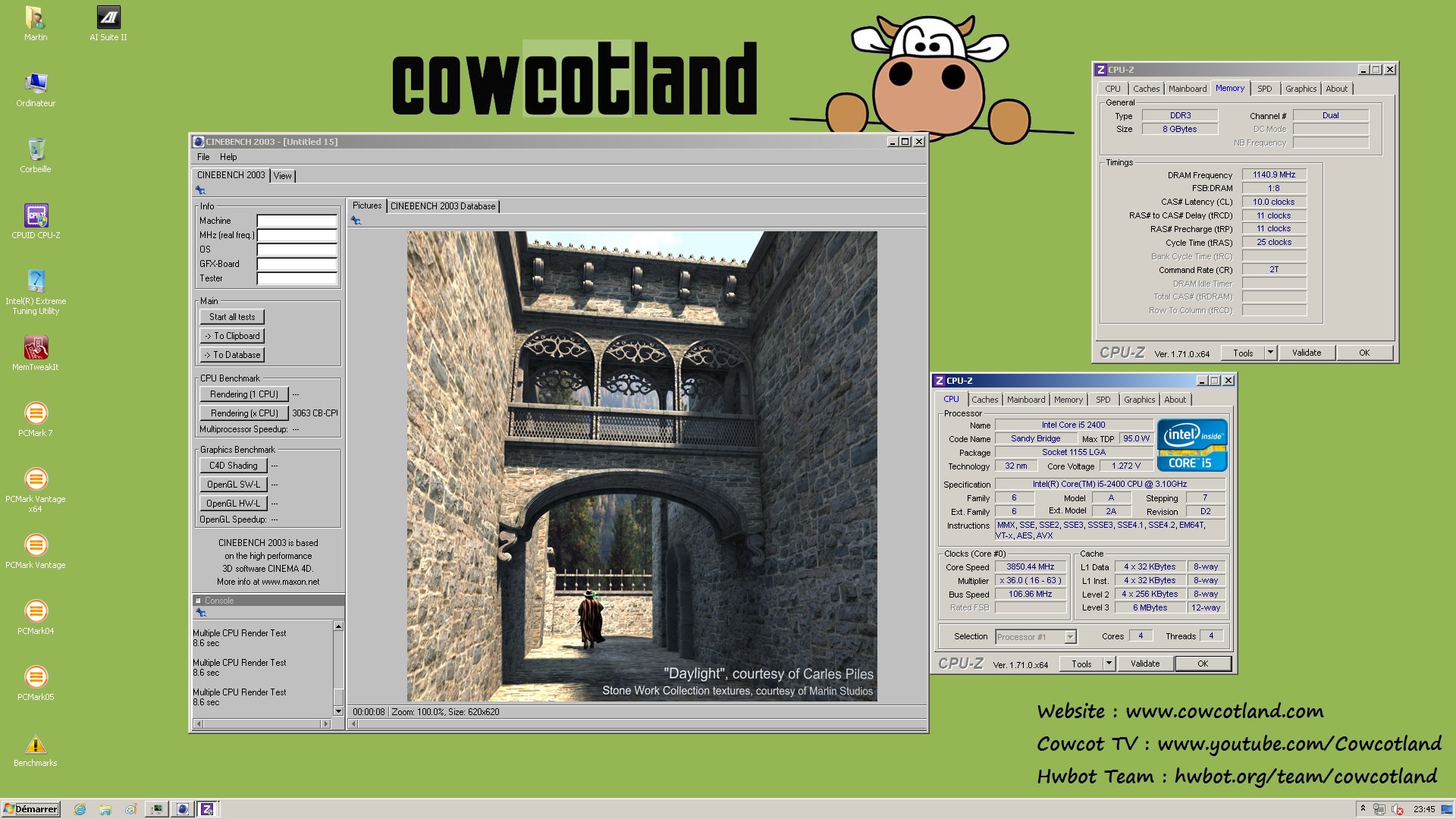This screenshot has height=819, width=1456.
Task: Select the MemTweakIt desktop icon
Action: point(36,353)
